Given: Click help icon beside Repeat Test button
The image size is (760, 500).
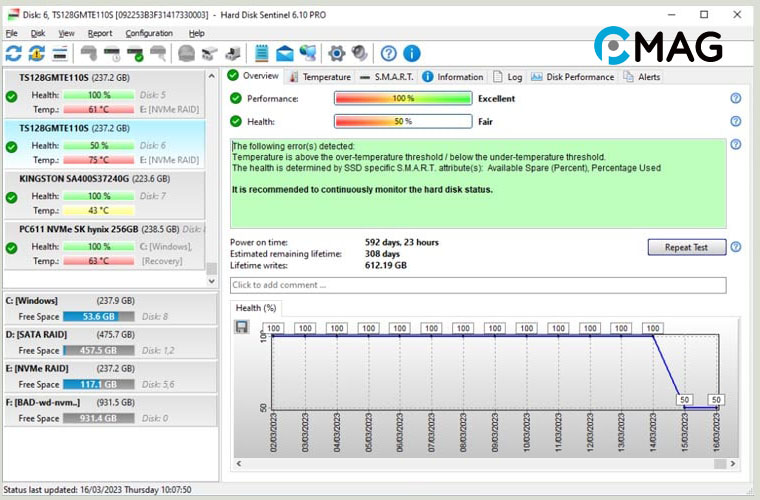Looking at the screenshot, I should point(736,247).
